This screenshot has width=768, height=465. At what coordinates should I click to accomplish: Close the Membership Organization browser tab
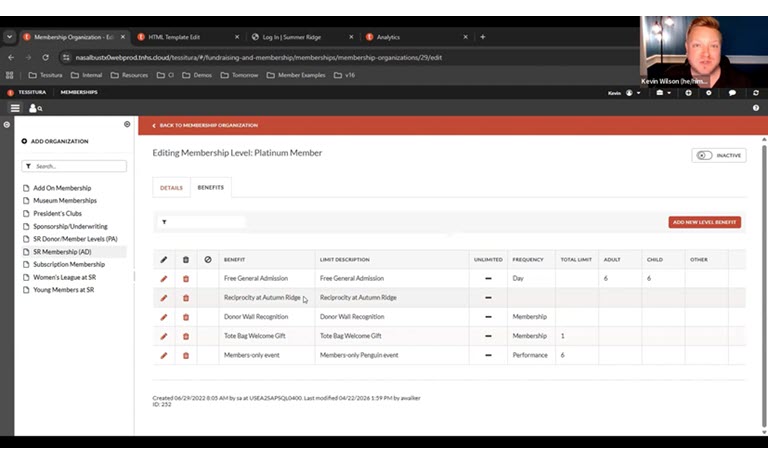coord(123,37)
